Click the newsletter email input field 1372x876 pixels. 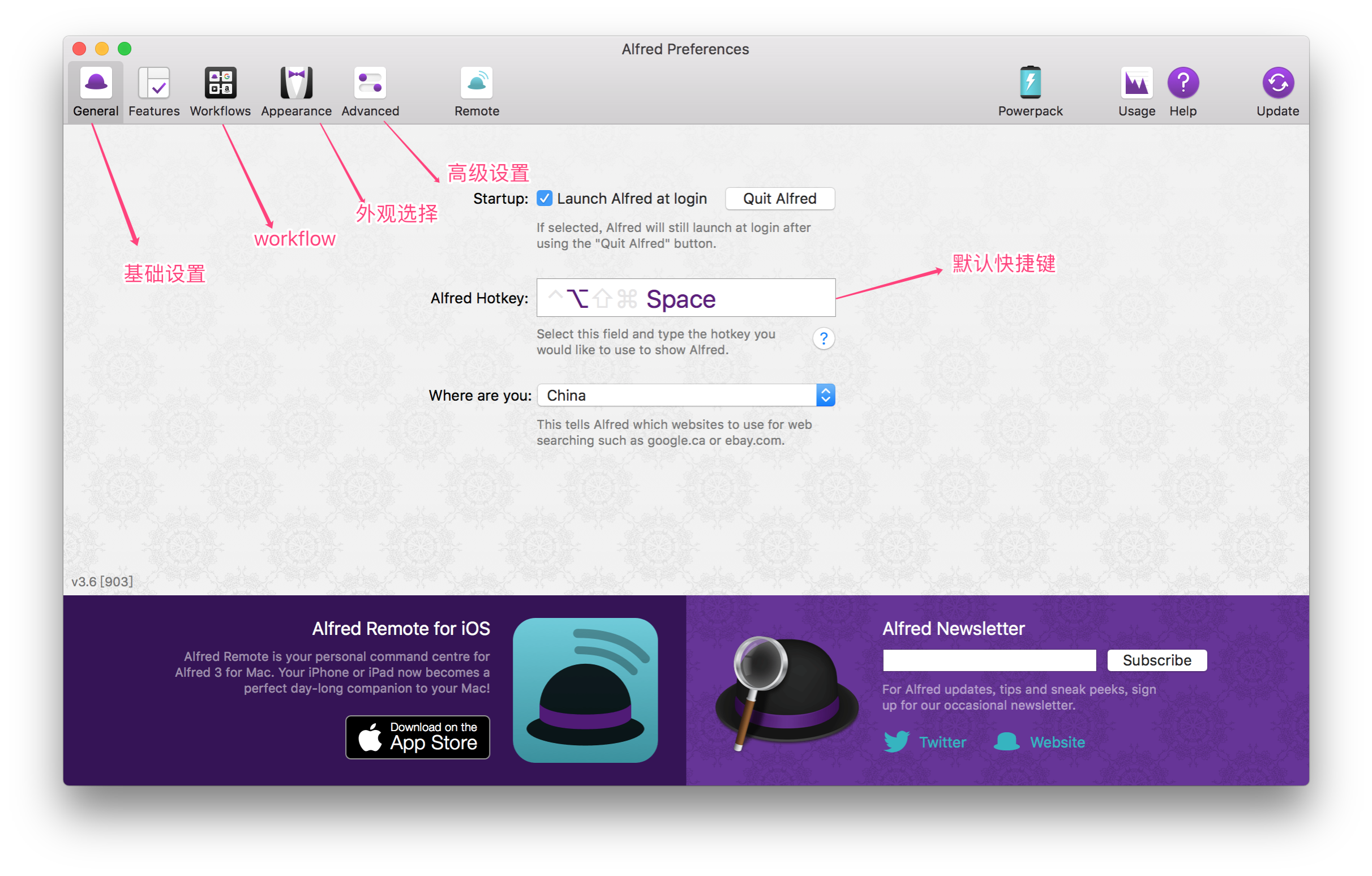point(989,660)
